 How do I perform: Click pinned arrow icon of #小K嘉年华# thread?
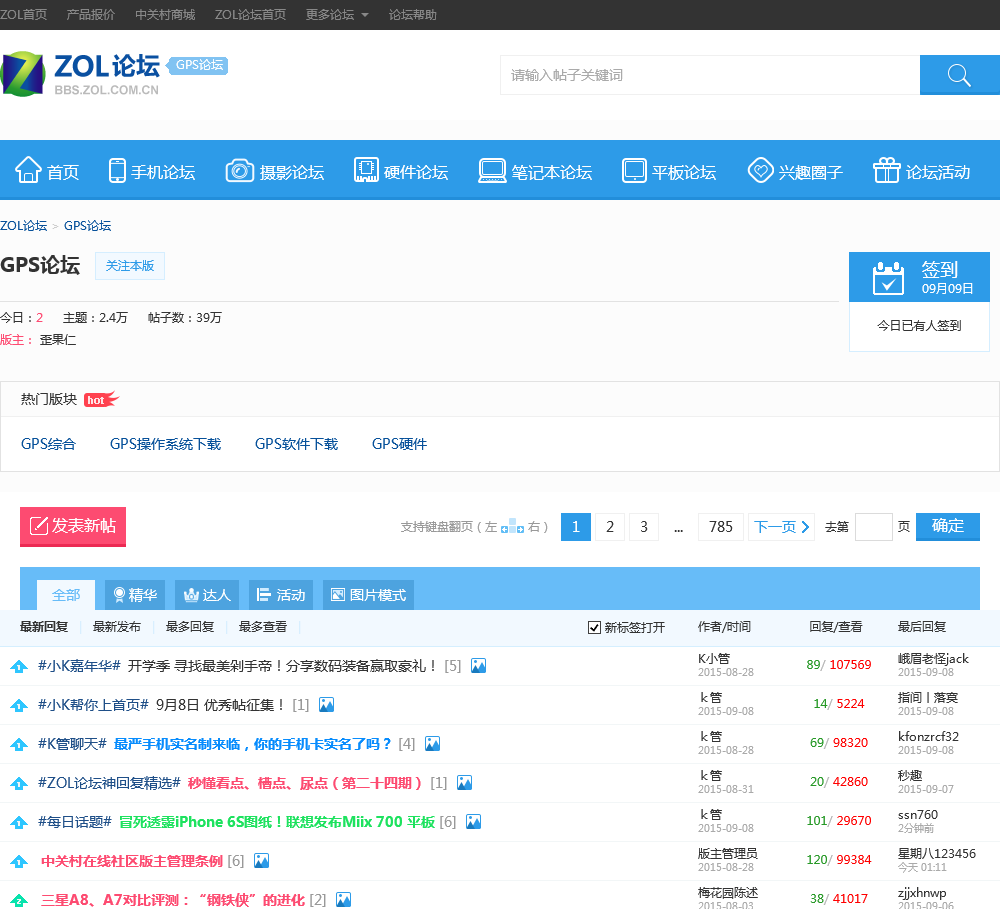(19, 667)
